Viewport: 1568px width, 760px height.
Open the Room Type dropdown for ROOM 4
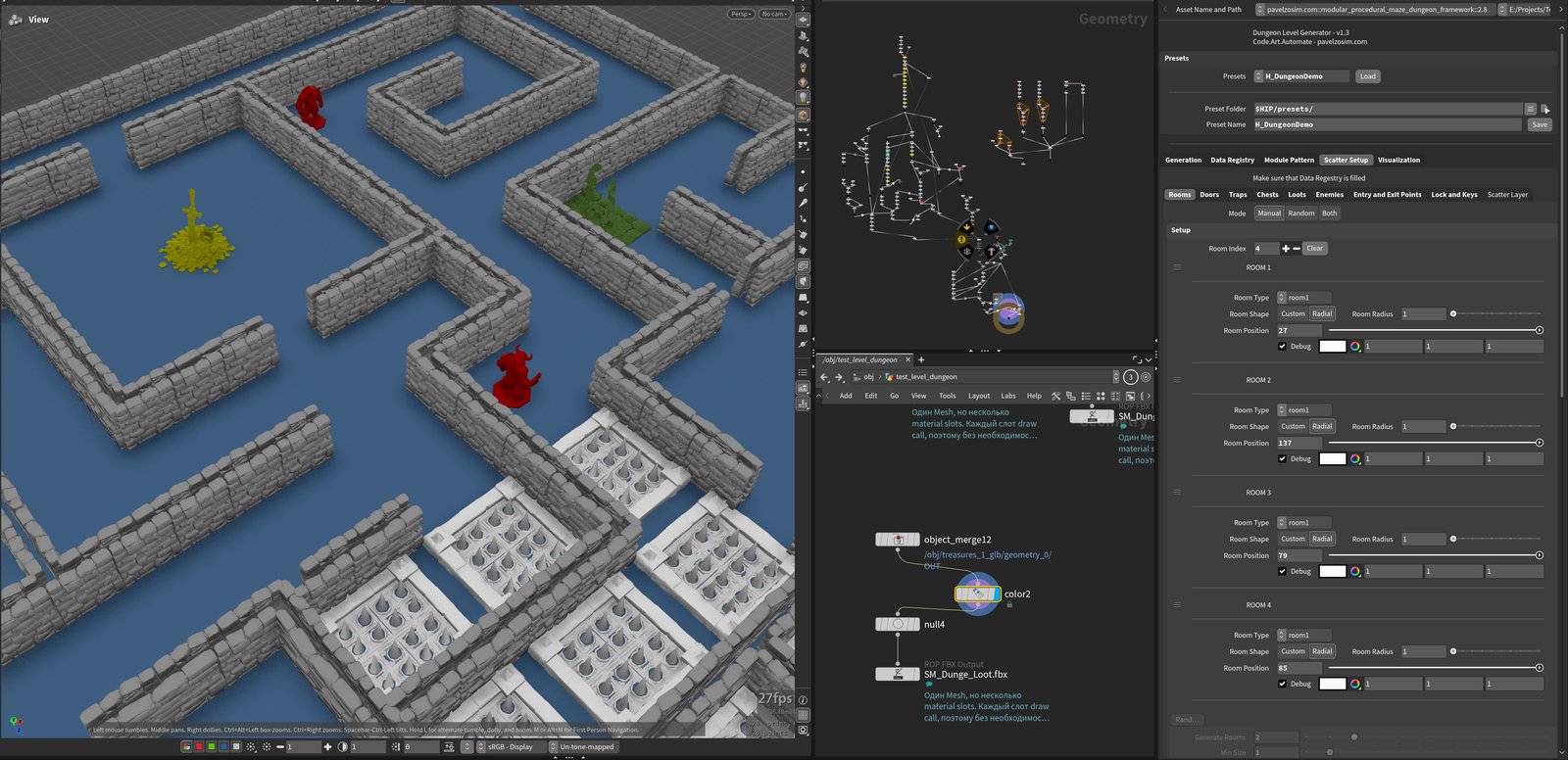(1304, 636)
